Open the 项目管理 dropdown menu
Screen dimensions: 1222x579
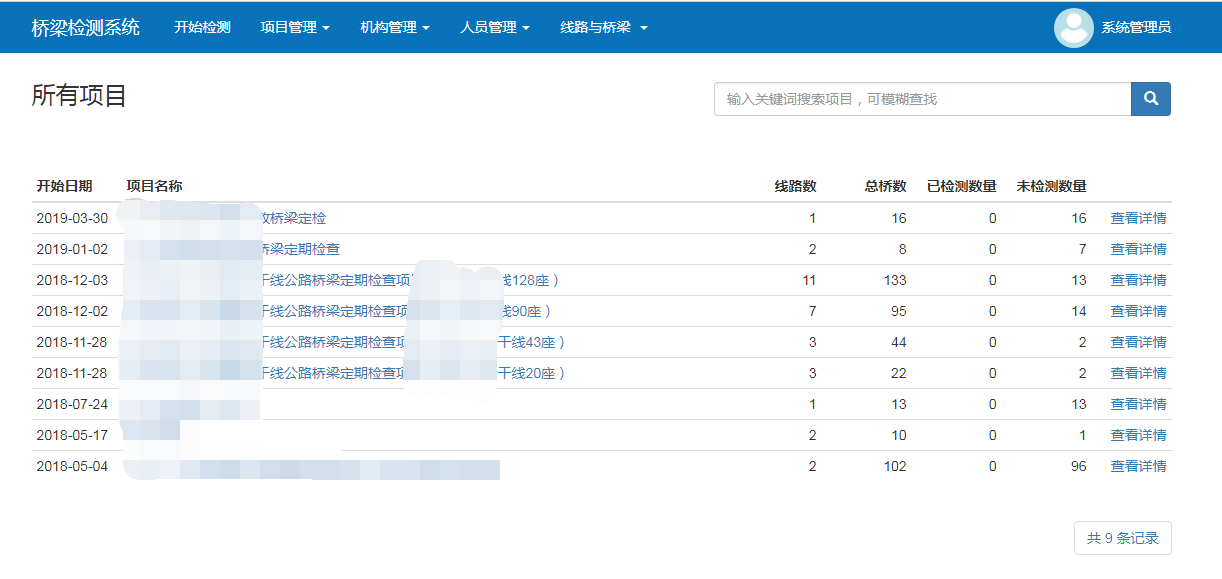[294, 28]
